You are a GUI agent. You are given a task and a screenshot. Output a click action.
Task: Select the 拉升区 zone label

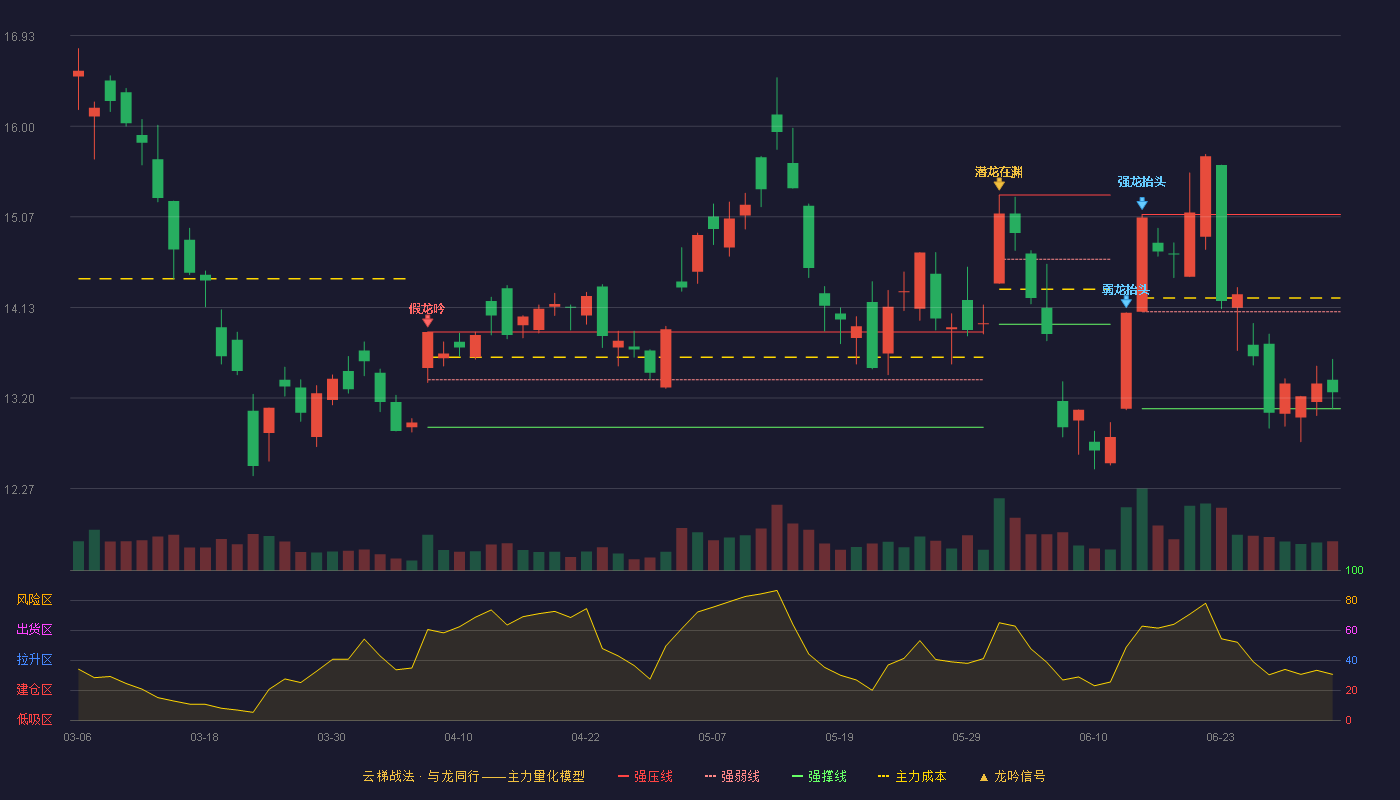tap(34, 660)
